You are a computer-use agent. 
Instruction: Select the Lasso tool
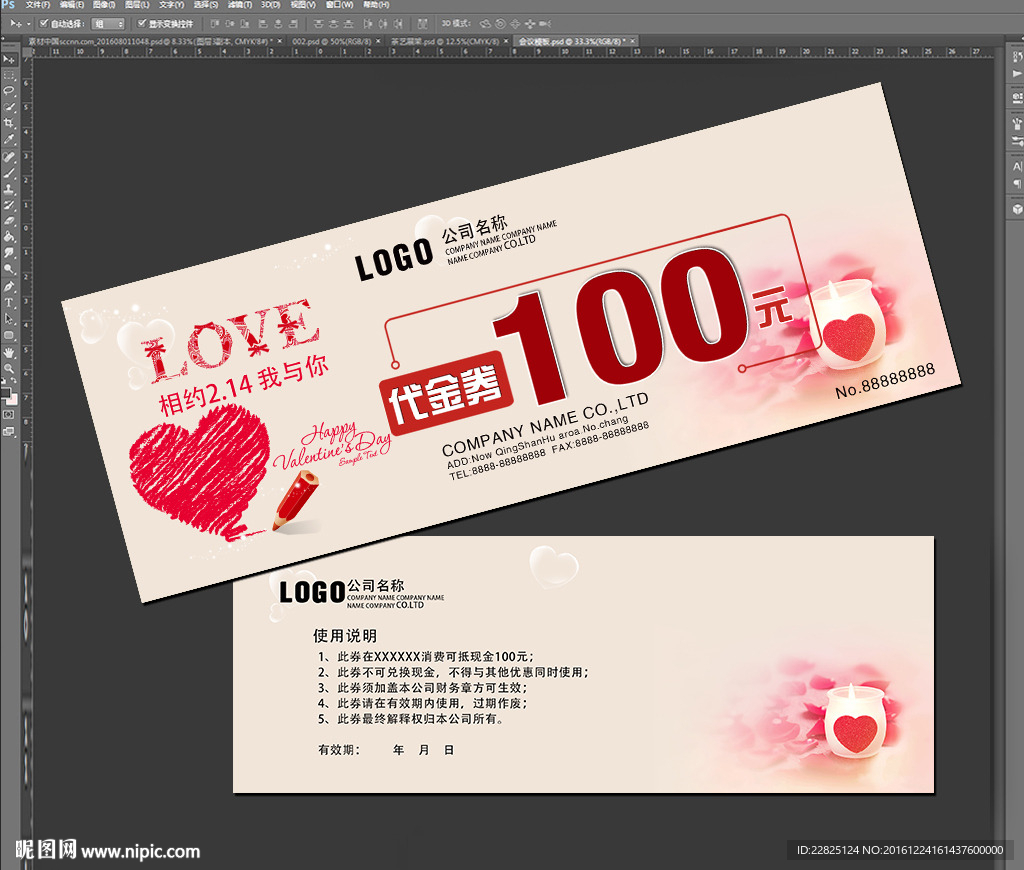click(9, 90)
